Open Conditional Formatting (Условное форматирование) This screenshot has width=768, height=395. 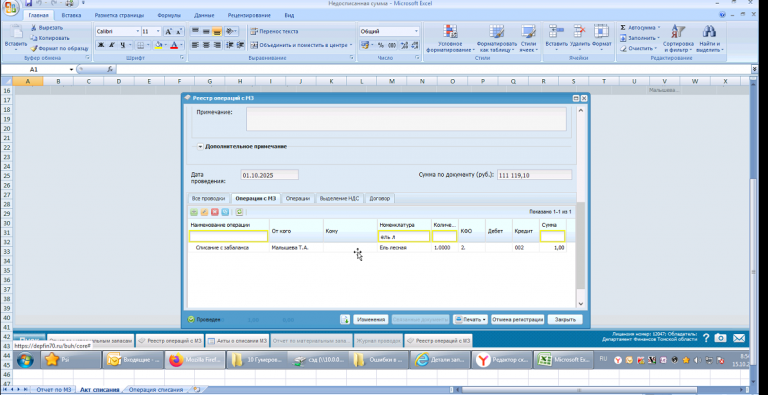(x=450, y=39)
